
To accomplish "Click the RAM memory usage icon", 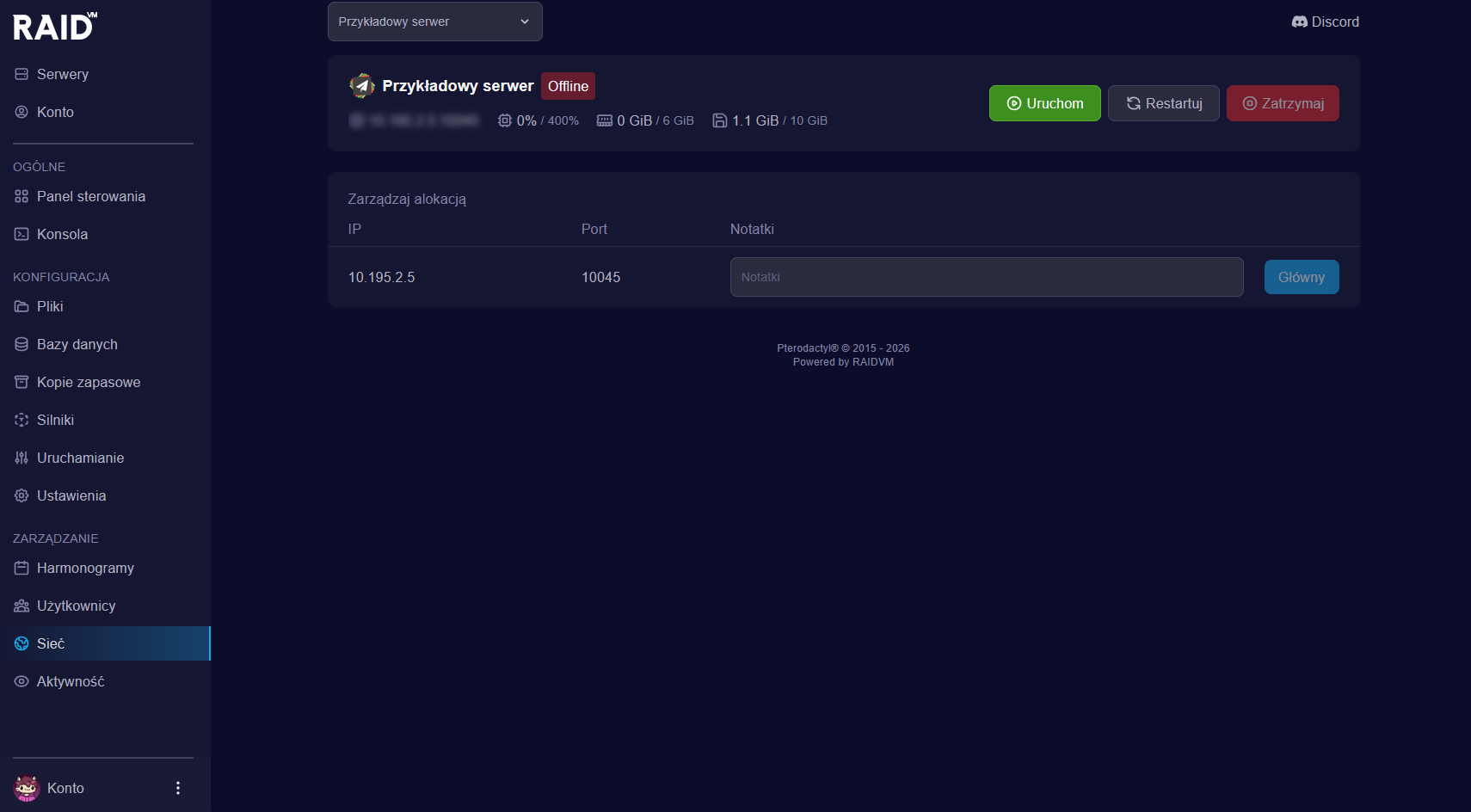I will (605, 120).
